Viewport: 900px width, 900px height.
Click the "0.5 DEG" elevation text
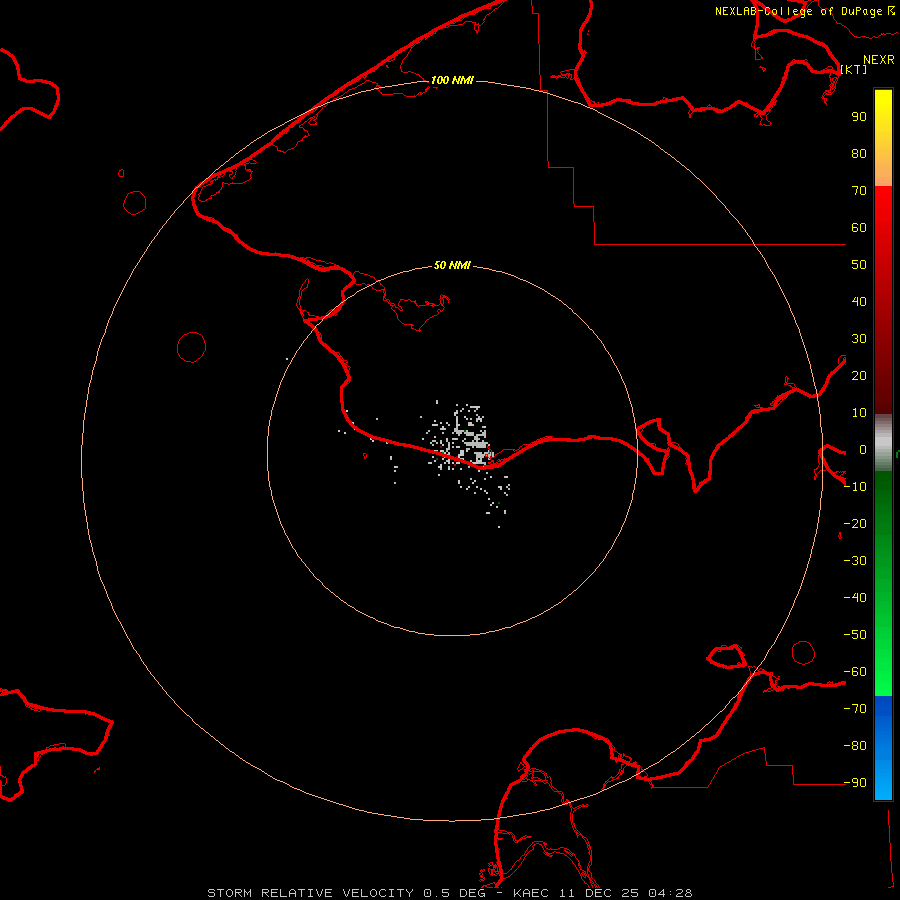(x=455, y=893)
